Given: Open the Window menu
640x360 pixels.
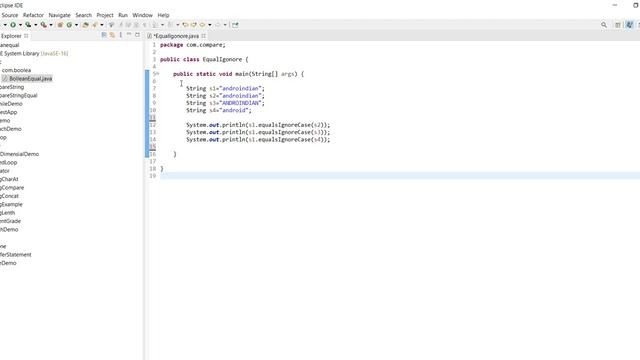Looking at the screenshot, I should click(x=142, y=15).
